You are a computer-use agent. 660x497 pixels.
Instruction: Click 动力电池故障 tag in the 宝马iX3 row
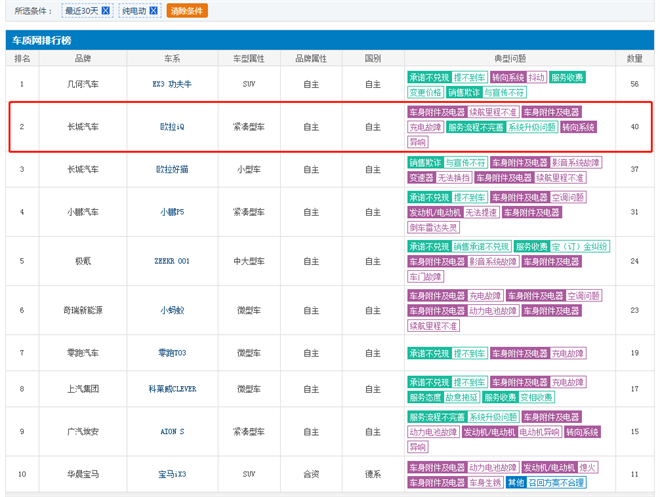click(x=493, y=468)
